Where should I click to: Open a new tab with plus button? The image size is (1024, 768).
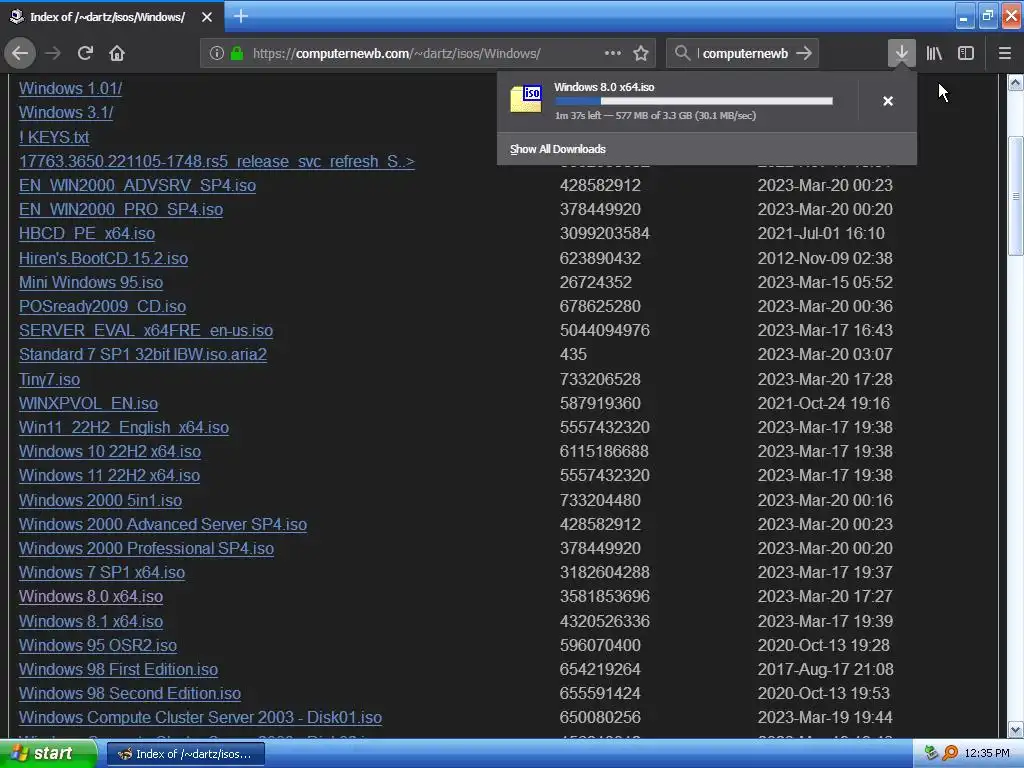(x=240, y=16)
